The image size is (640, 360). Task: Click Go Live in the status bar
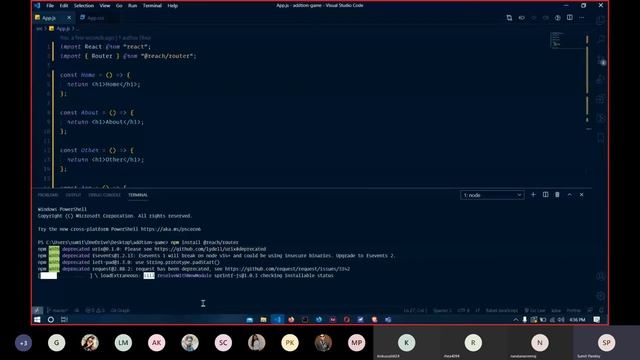(535, 310)
